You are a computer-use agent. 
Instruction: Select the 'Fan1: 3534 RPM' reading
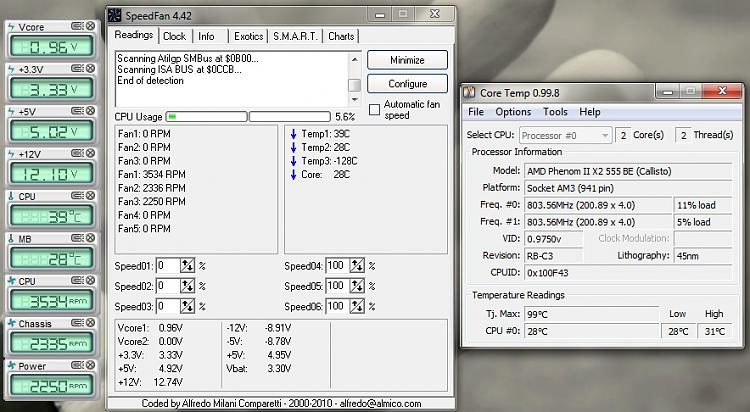[152, 175]
